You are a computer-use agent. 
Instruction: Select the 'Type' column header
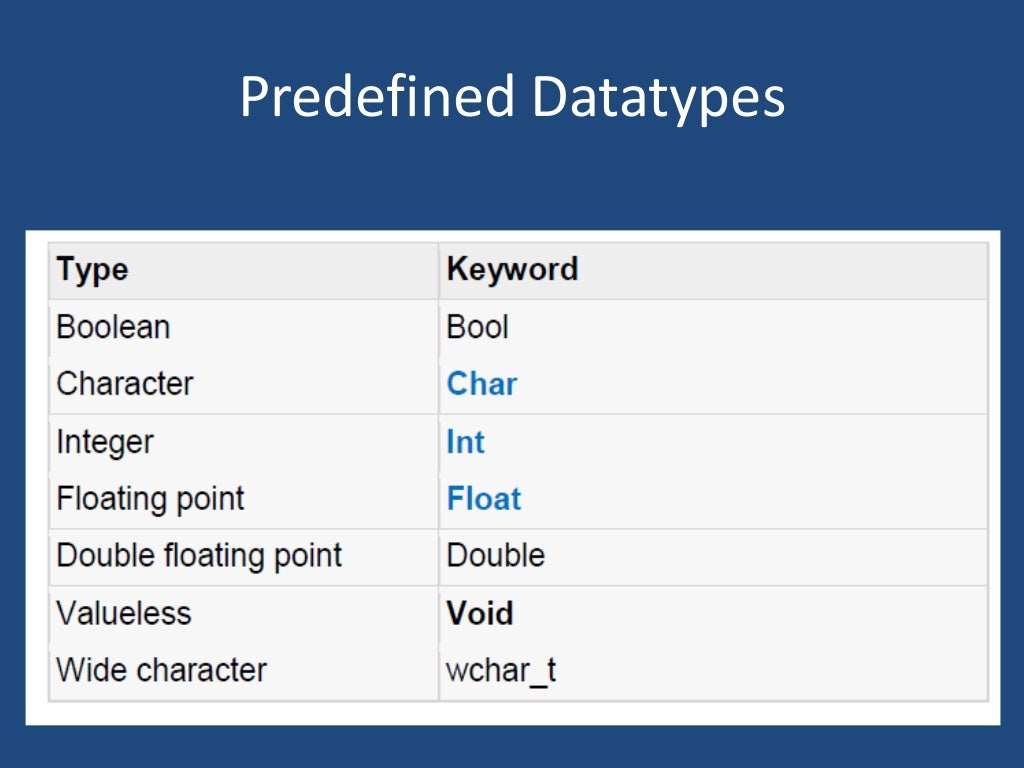(x=92, y=270)
